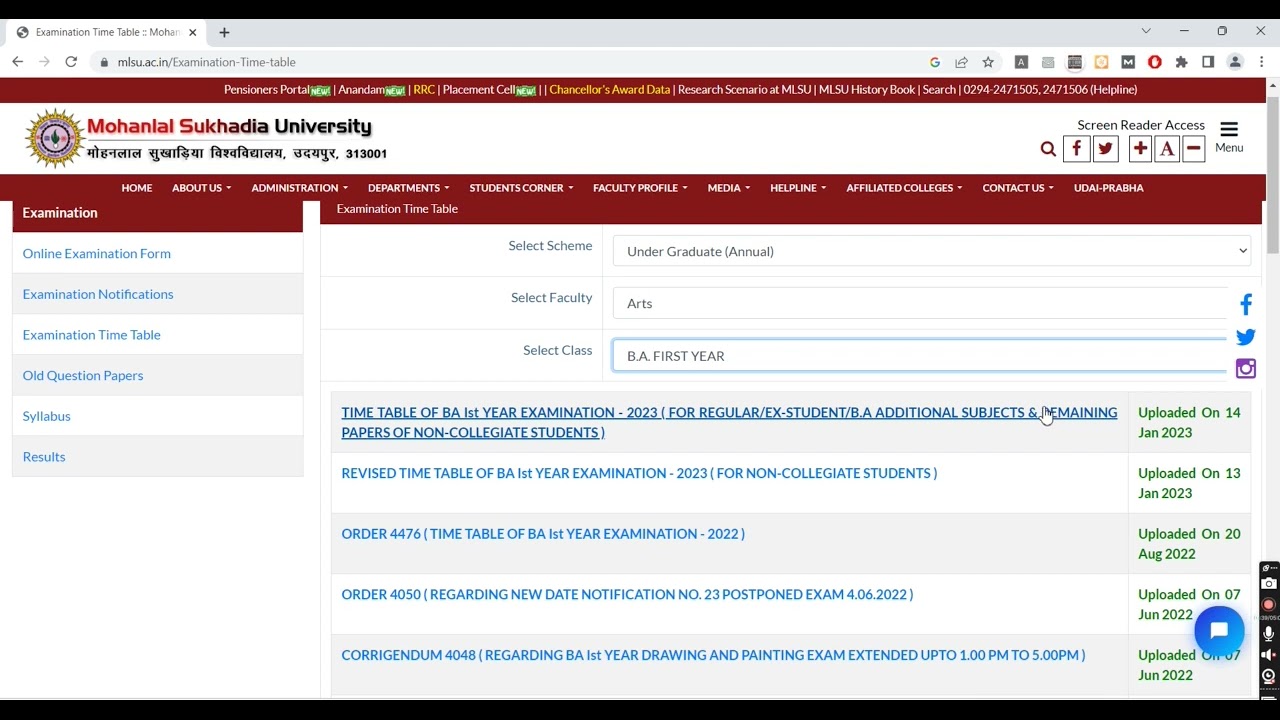Expand the AFFILIATED COLLEGES menu
Viewport: 1280px width, 720px height.
(x=904, y=188)
